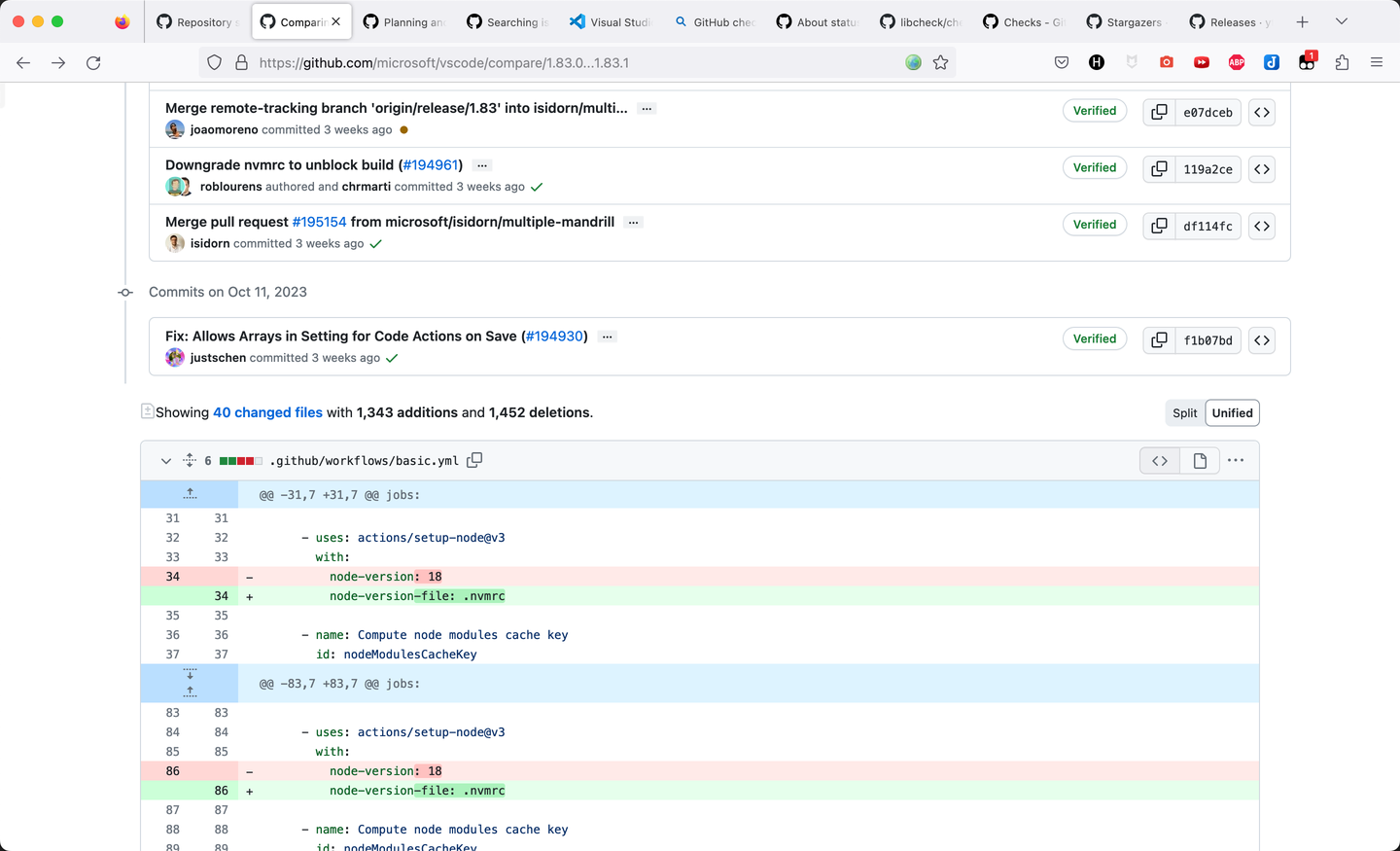Open a new browser tab

1302,21
